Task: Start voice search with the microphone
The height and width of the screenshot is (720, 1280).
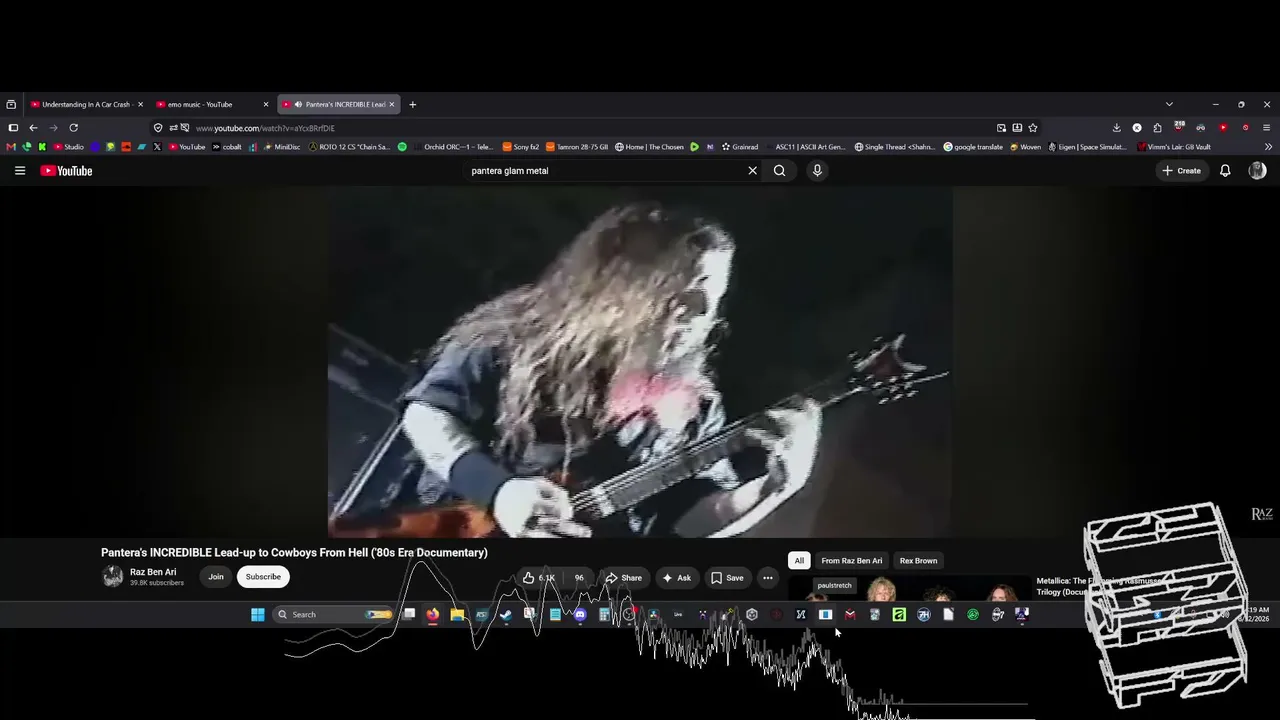Action: coord(817,171)
